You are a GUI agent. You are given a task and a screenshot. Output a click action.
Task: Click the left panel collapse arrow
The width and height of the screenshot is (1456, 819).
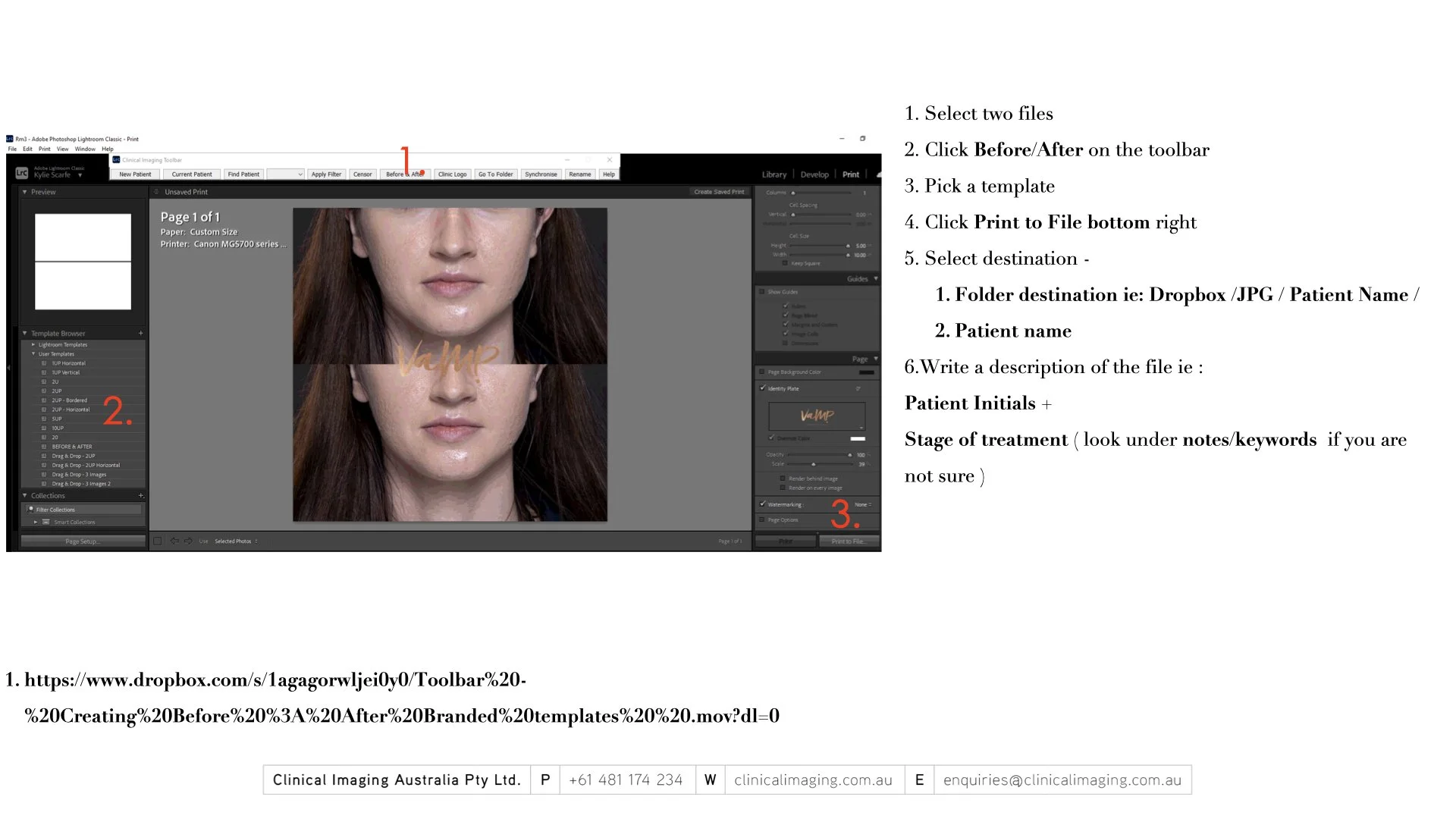point(9,368)
